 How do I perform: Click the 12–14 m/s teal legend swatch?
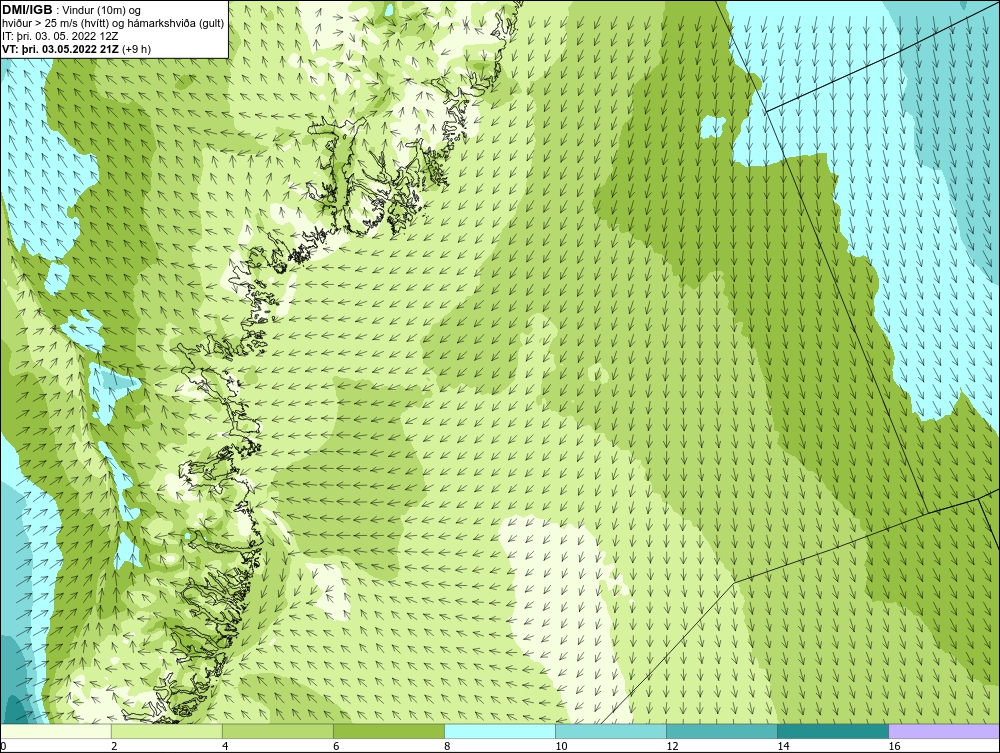(x=722, y=731)
